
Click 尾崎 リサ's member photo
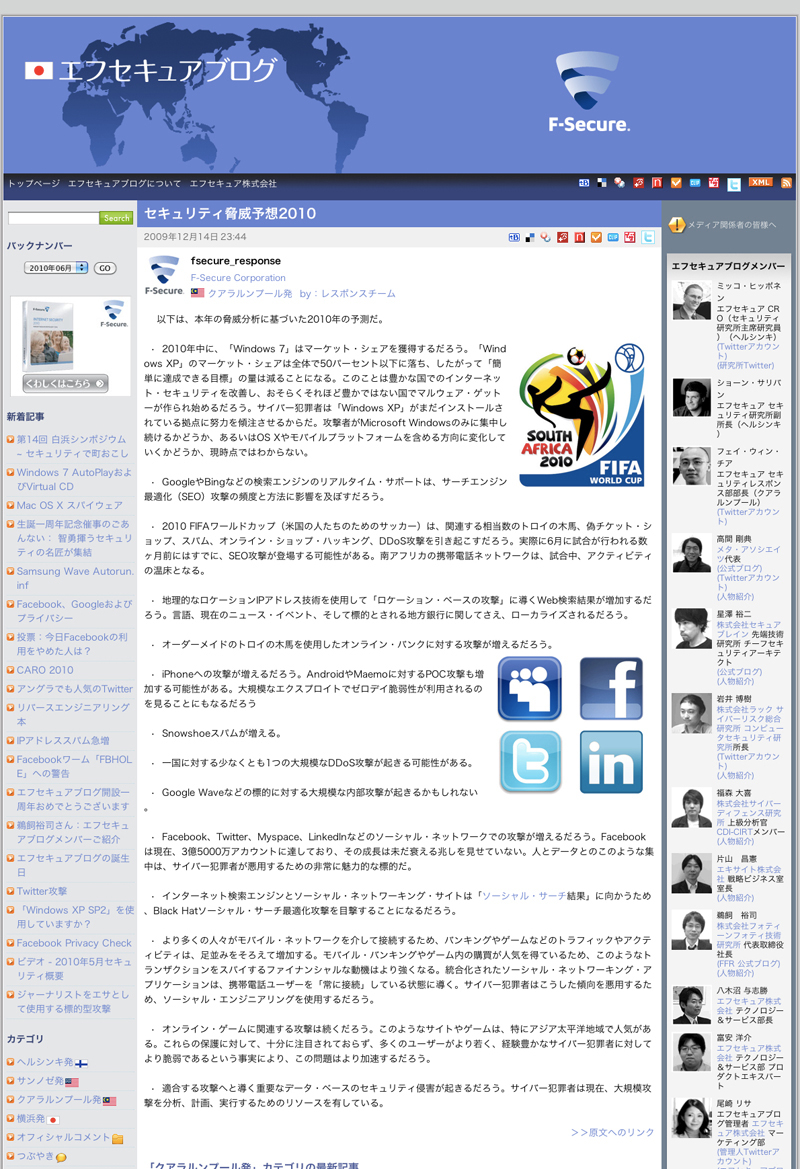point(691,1118)
